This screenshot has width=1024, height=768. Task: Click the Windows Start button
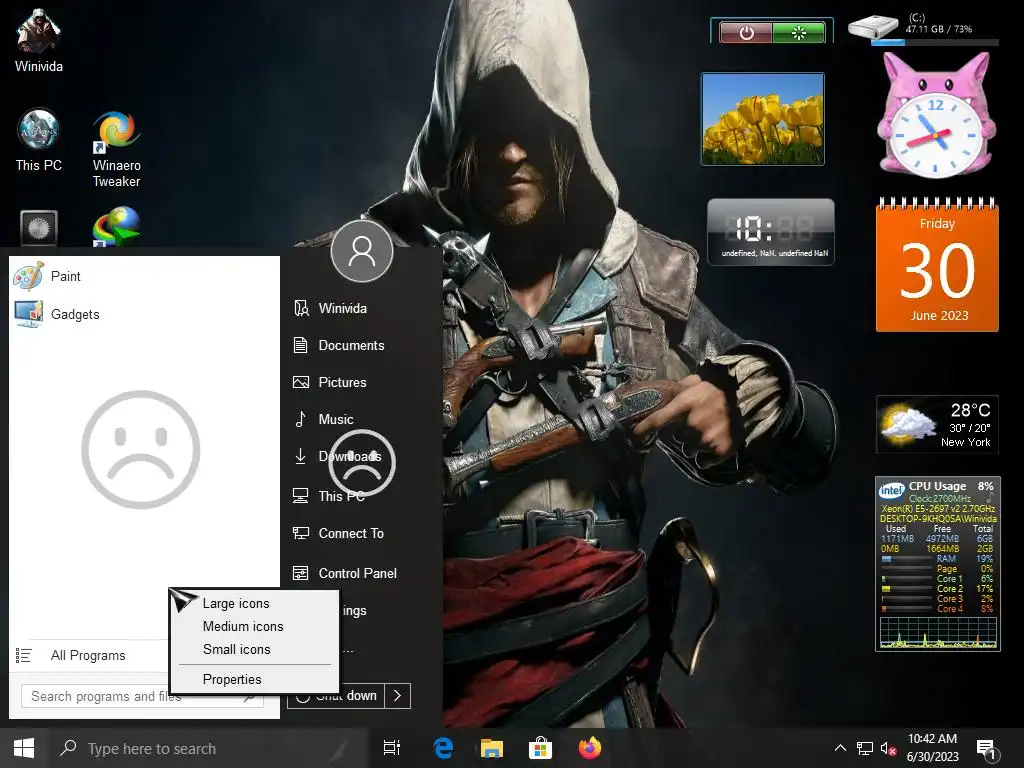coord(24,748)
